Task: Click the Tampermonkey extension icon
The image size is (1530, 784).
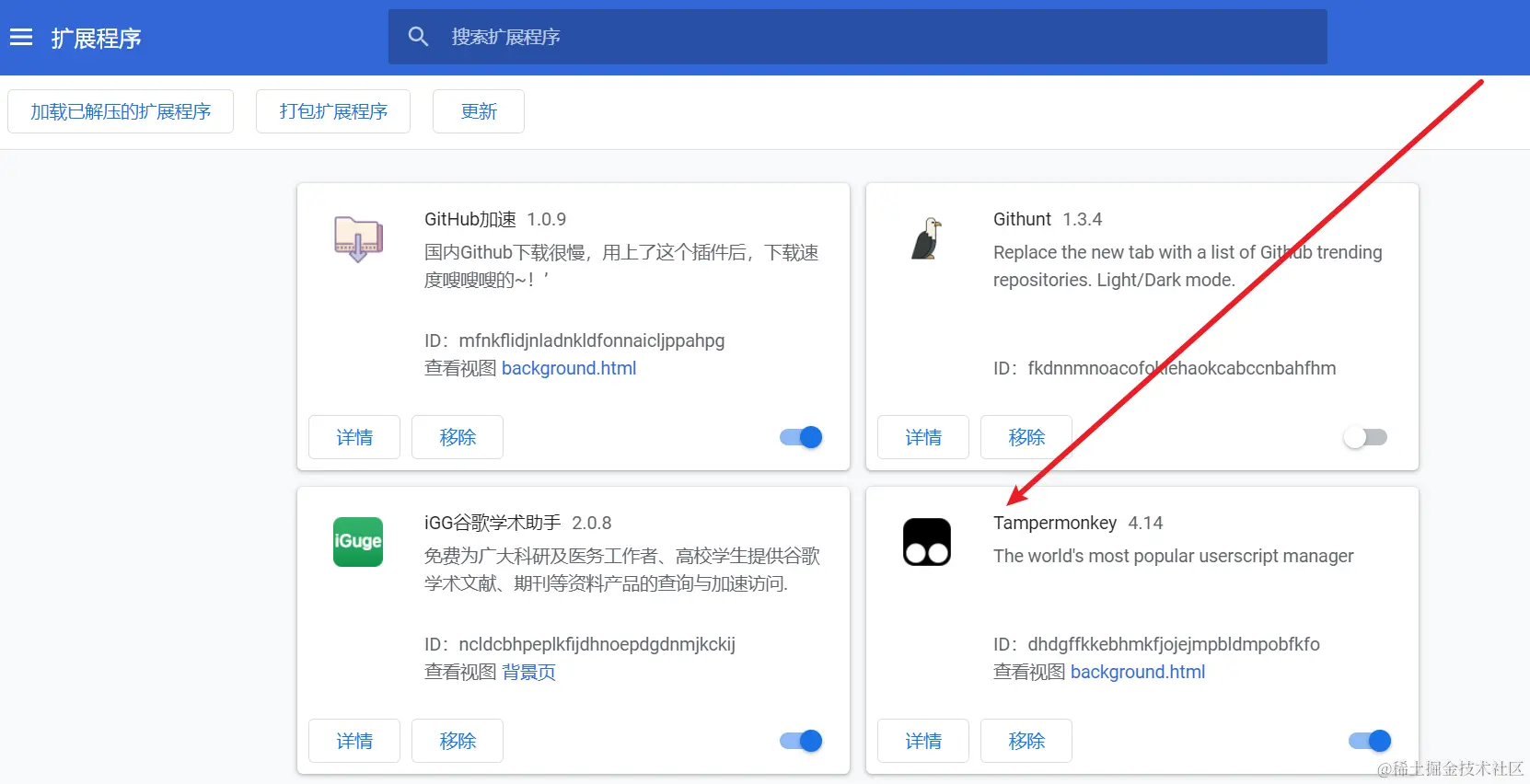Action: (927, 542)
